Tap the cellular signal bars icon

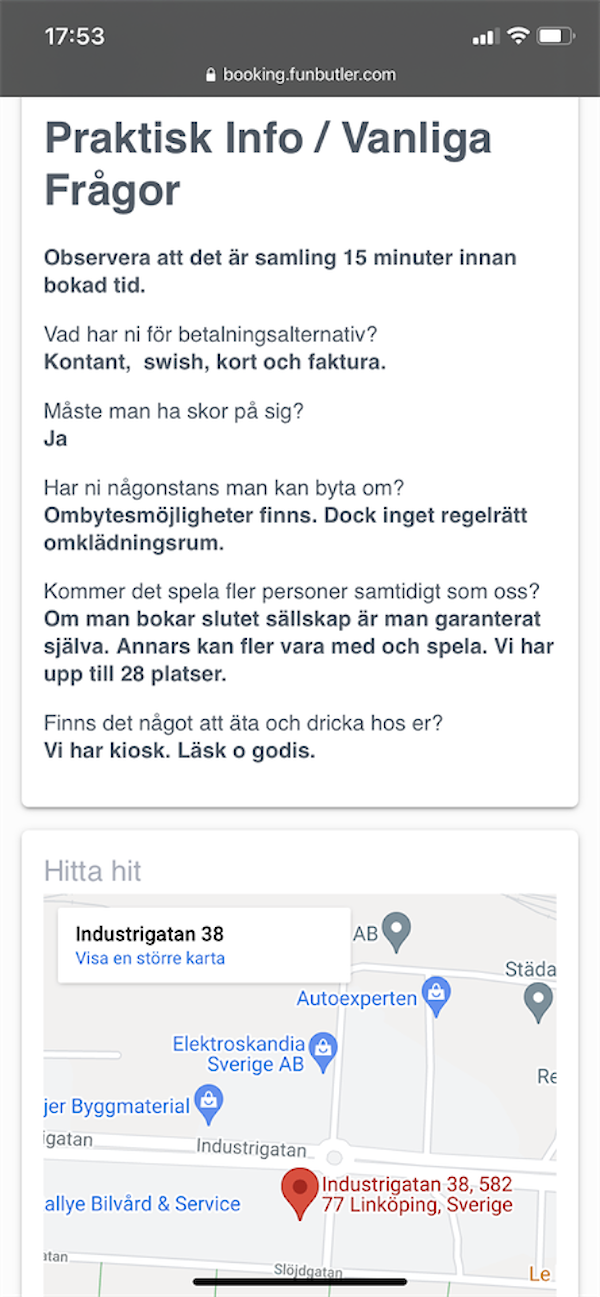tap(485, 37)
